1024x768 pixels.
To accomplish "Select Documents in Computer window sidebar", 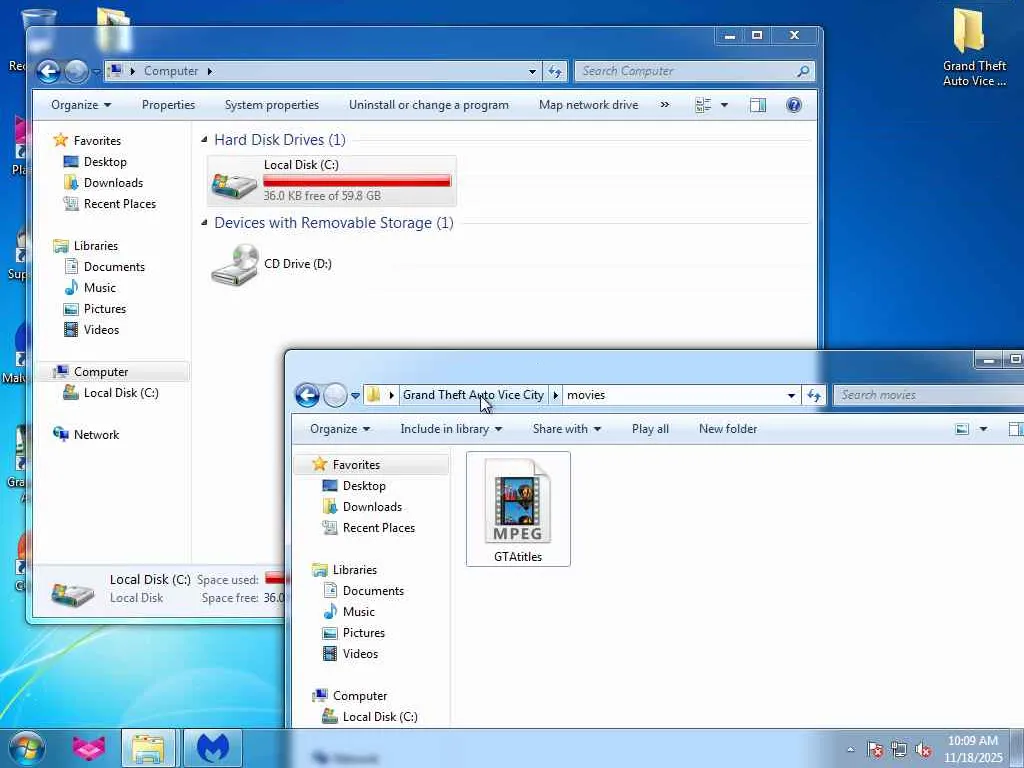I will point(114,266).
